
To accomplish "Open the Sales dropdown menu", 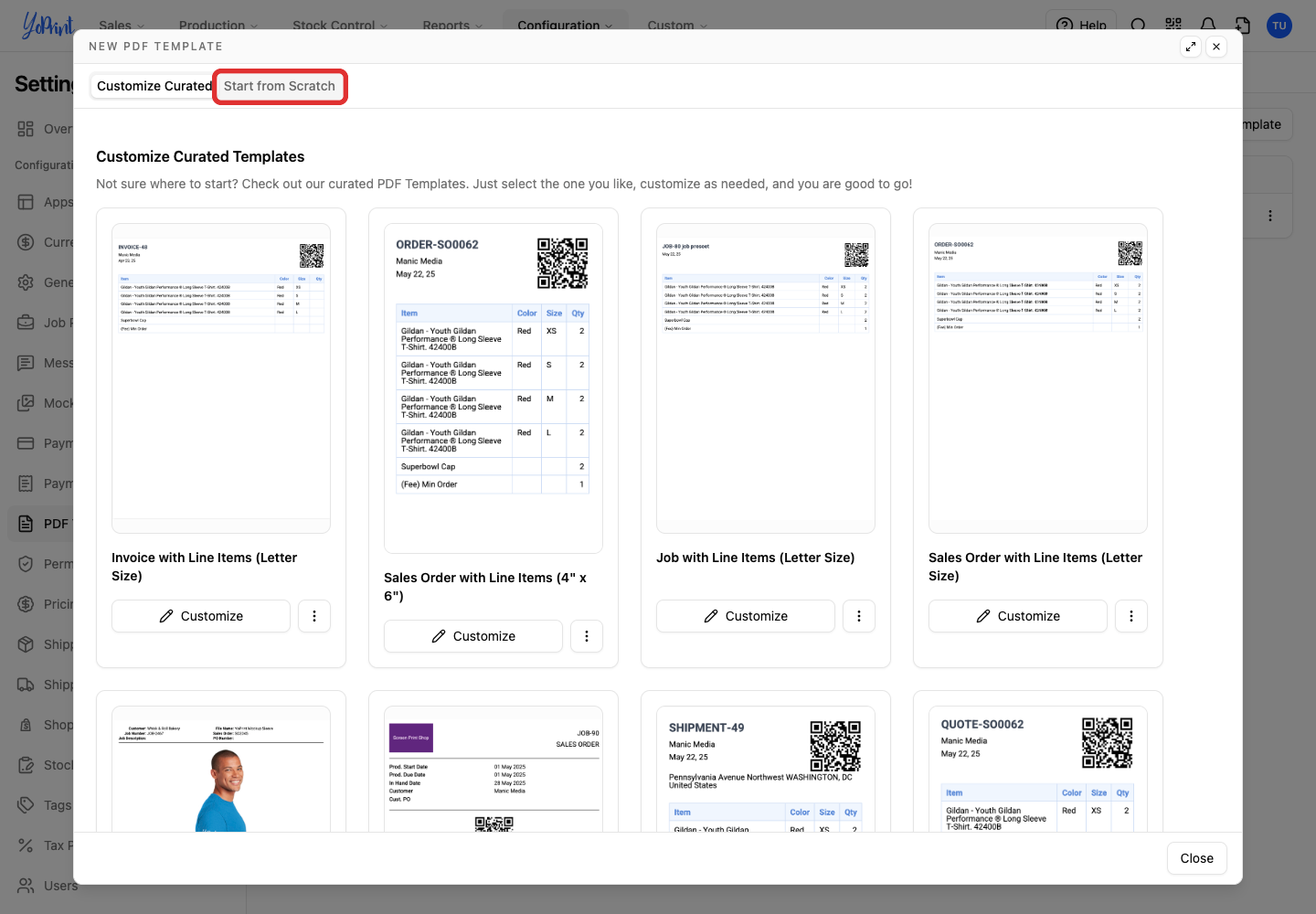I will 122,26.
